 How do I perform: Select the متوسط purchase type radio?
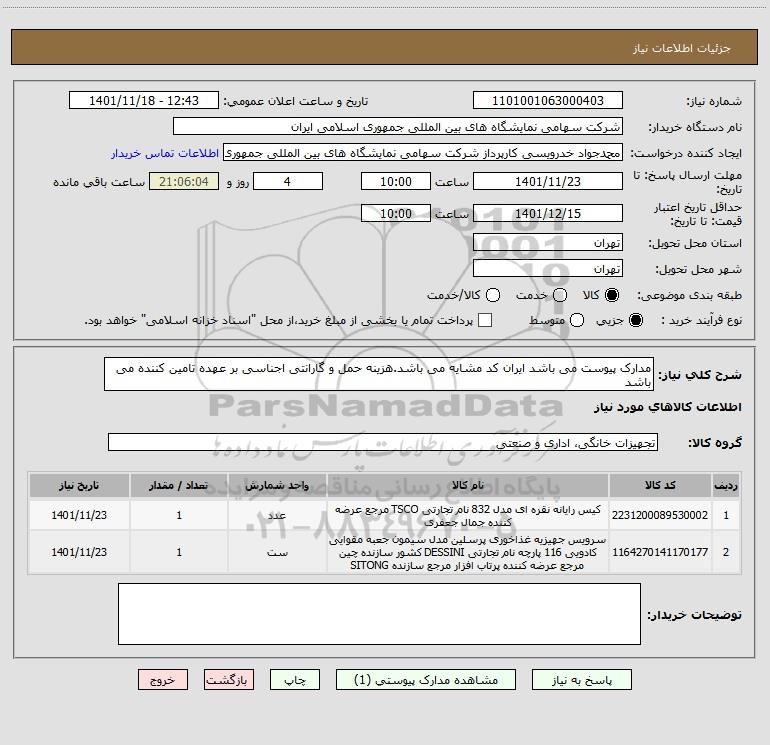(577, 320)
